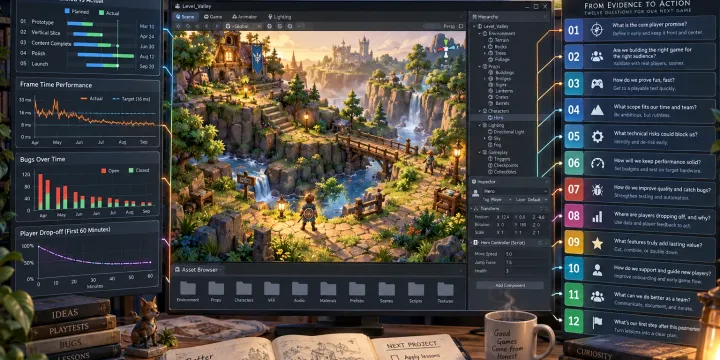Select the Buildings object
Viewport: 720px width, 360px height.
tap(505, 73)
